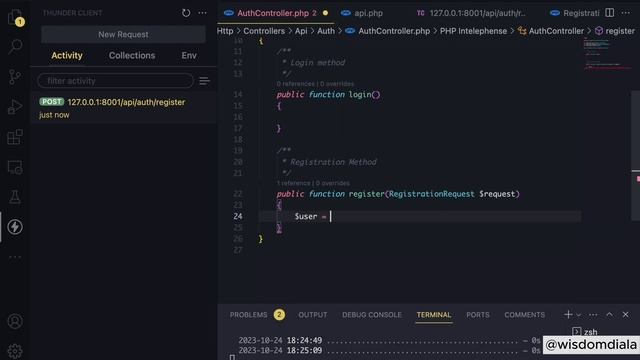Click the Api breadcrumb segment
Viewport: 640px width, 360px height.
coord(301,31)
